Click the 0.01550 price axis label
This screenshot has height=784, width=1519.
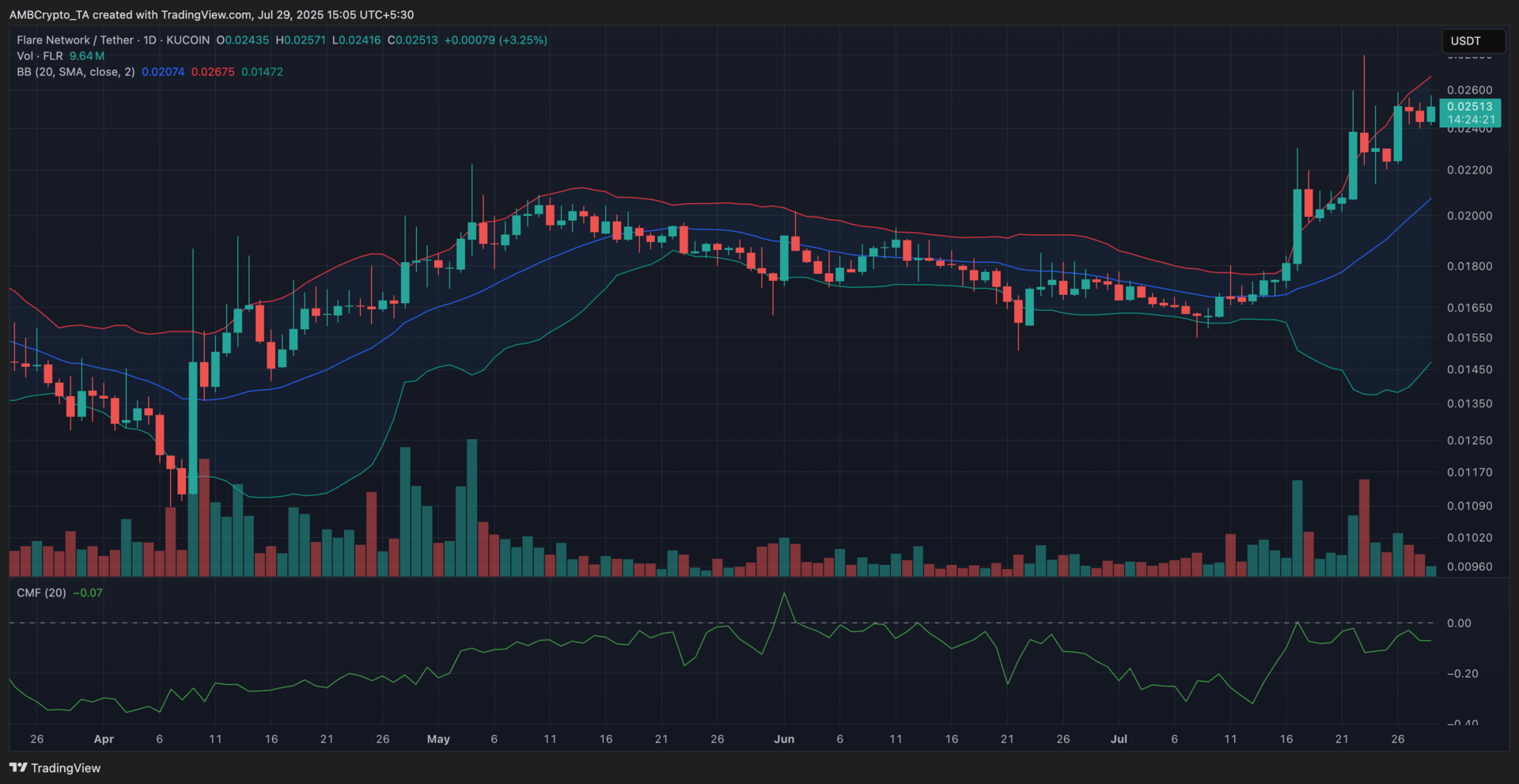click(x=1470, y=338)
